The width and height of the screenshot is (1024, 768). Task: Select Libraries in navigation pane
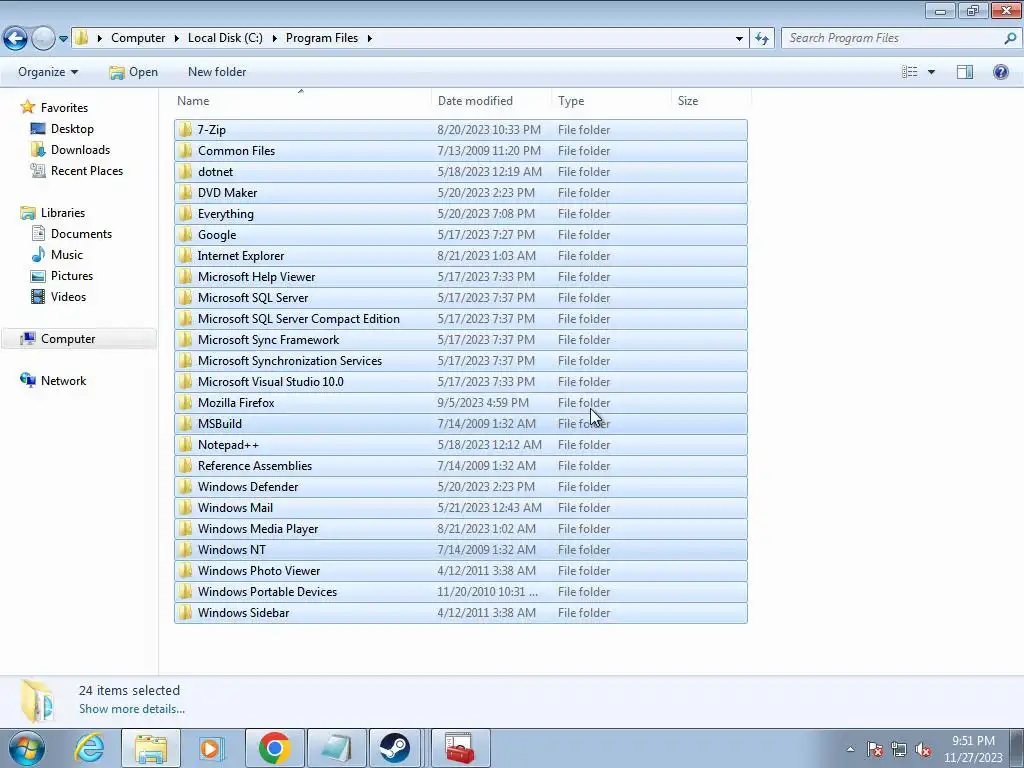[63, 213]
